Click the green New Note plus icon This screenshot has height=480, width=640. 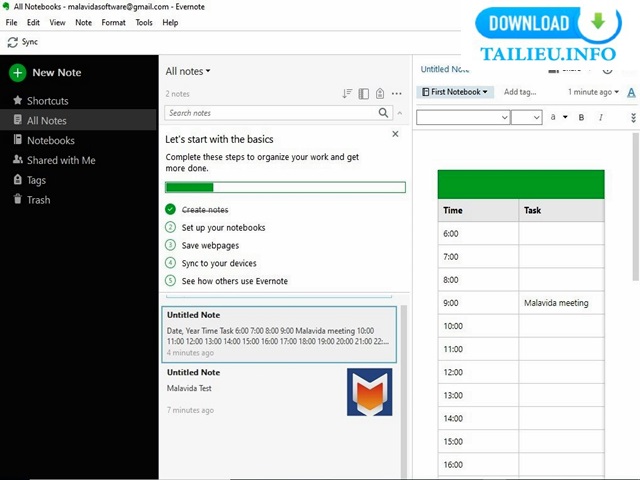[18, 73]
